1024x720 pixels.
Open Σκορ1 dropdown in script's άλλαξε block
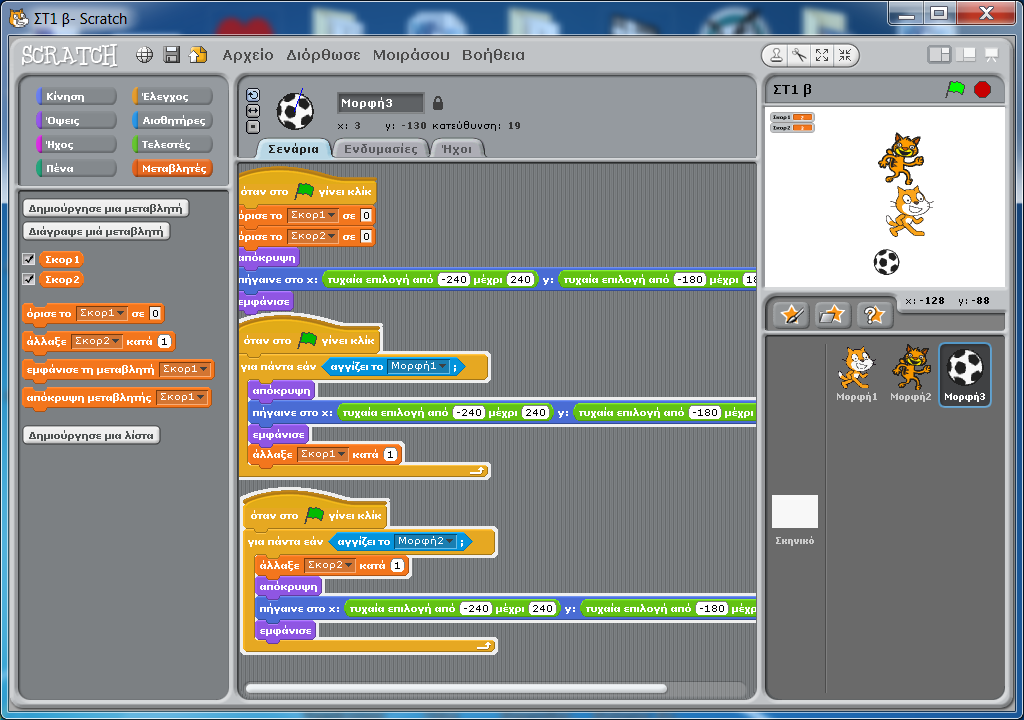[323, 453]
